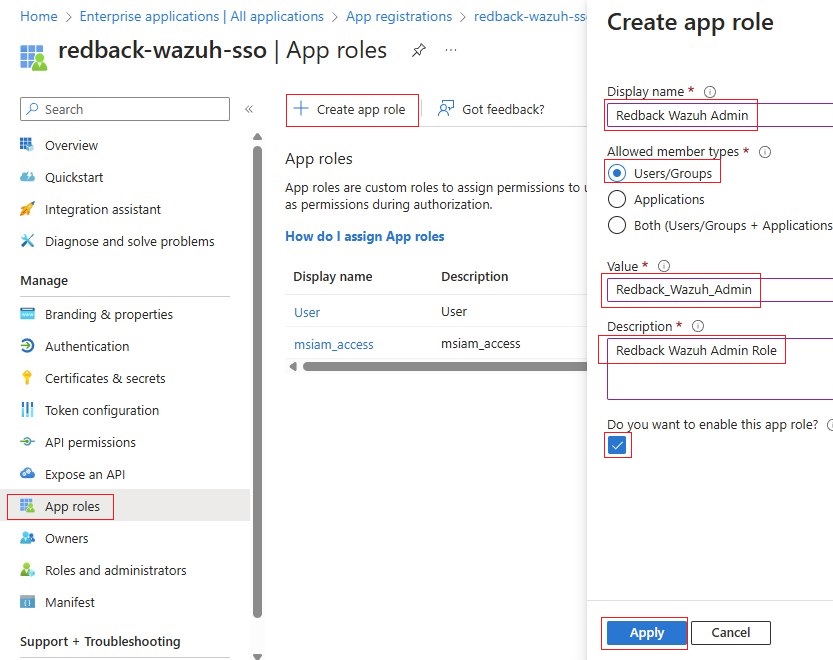Click the Value input field
Image resolution: width=833 pixels, height=660 pixels.
pyautogui.click(x=720, y=290)
